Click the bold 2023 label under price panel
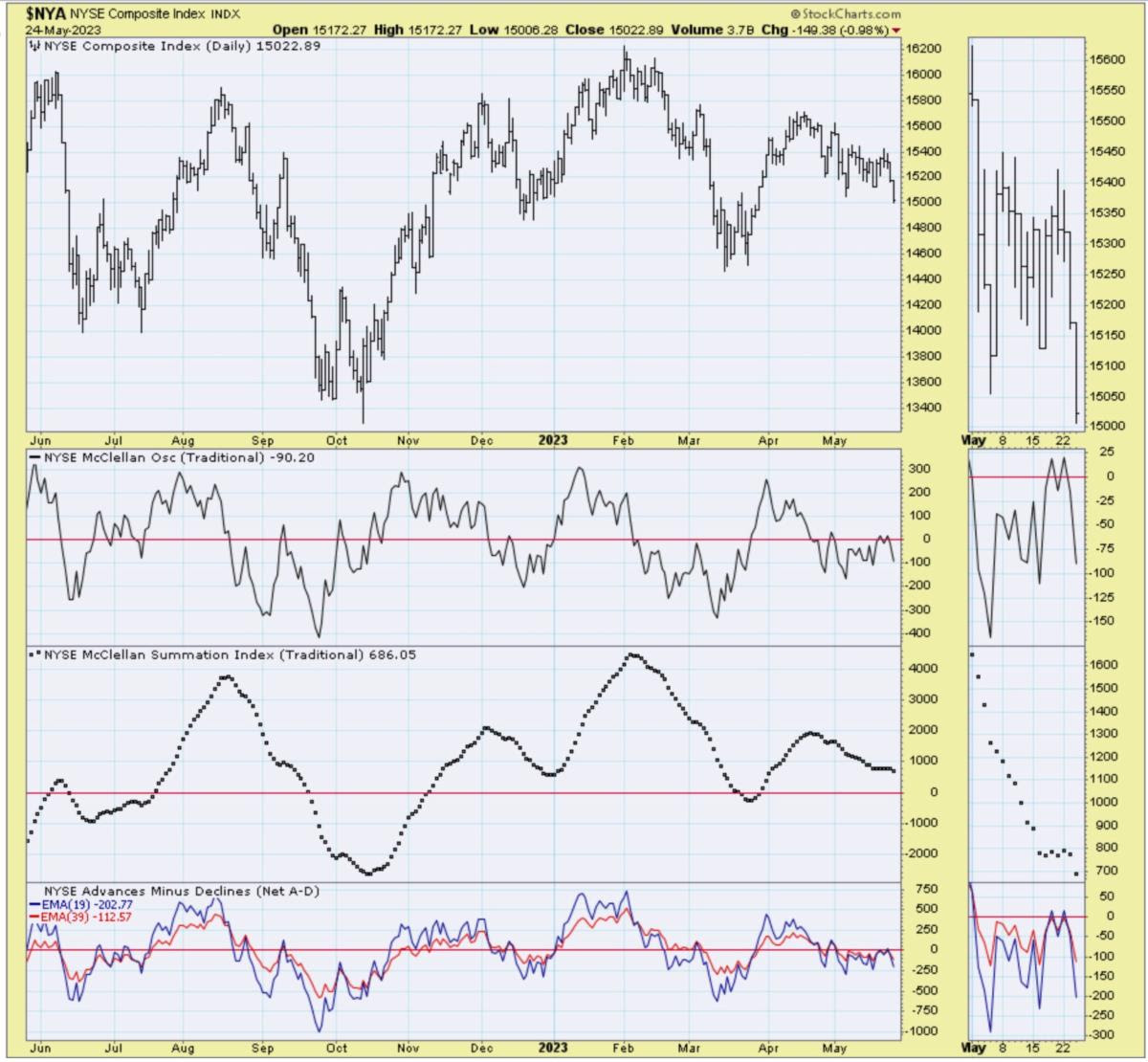The width and height of the screenshot is (1148, 1062). point(552,441)
